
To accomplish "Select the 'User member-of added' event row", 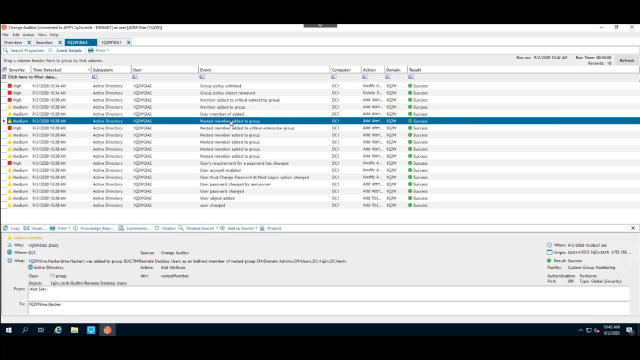I will [x=320, y=114].
